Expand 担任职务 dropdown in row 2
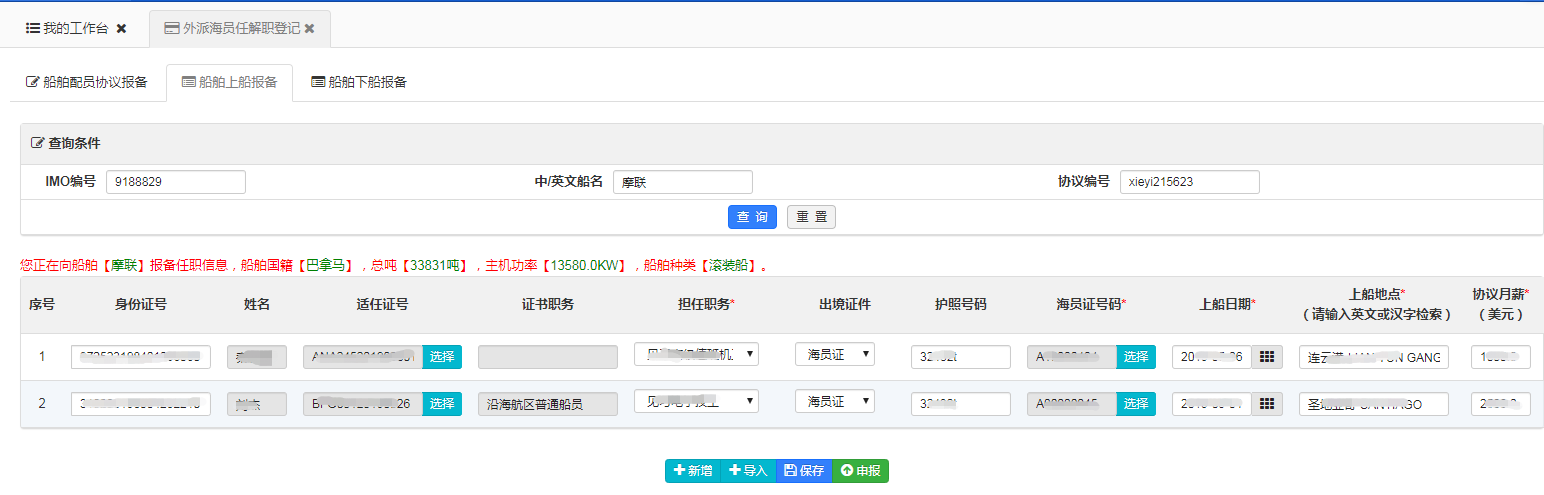Screen dimensions: 1544x495 [696, 401]
